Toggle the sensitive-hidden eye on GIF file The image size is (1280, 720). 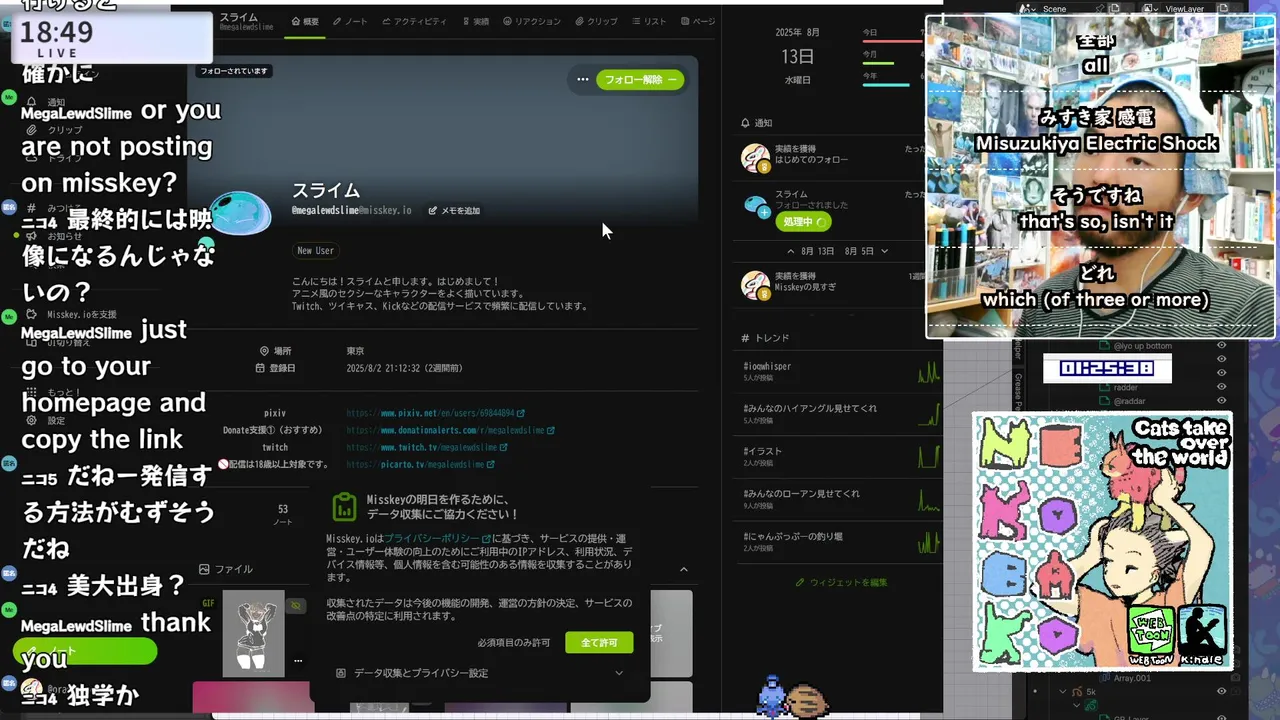pyautogui.click(x=295, y=606)
